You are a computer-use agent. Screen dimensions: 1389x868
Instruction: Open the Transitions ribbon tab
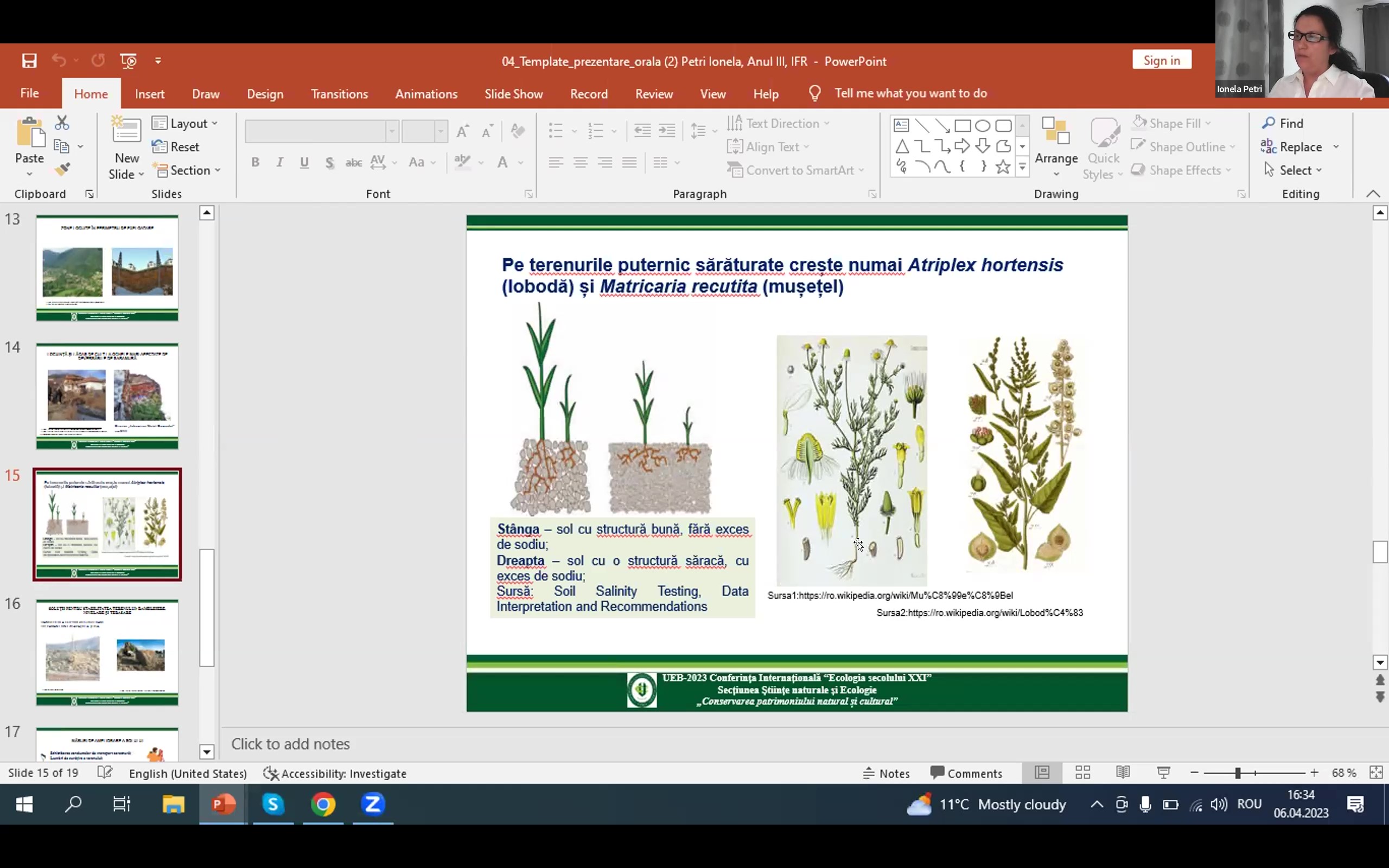point(339,94)
